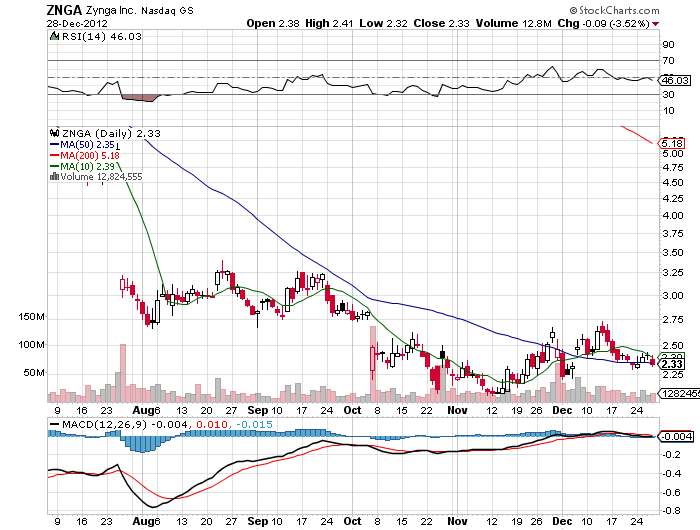Click the Open 2.38 value
700x530 pixels.
click(273, 23)
